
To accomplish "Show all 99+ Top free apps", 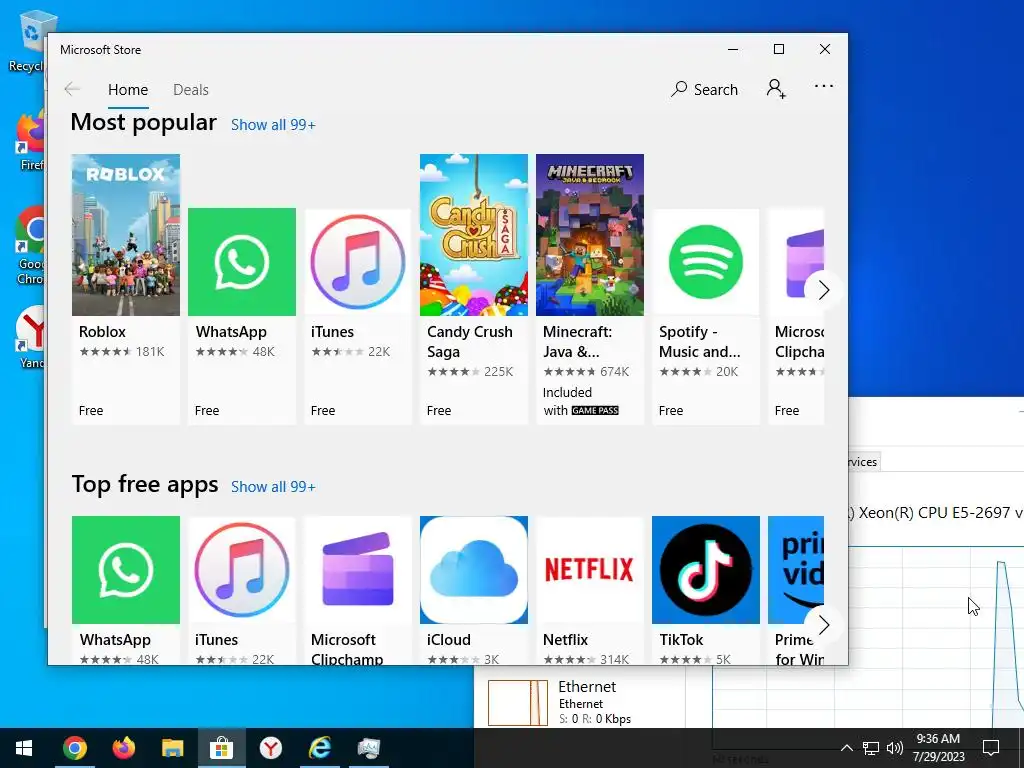I will [x=273, y=487].
